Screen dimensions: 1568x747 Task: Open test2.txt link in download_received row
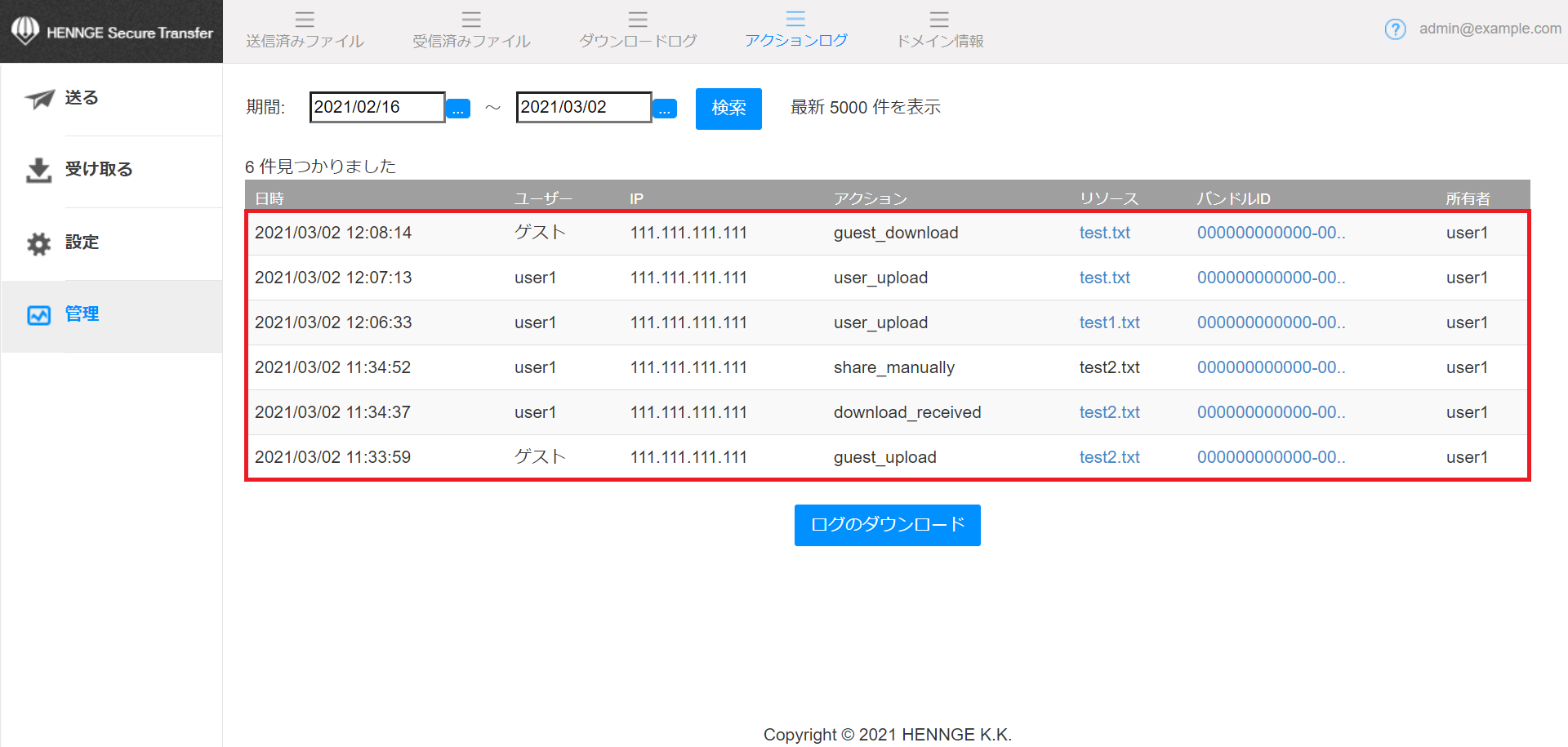(x=1109, y=412)
